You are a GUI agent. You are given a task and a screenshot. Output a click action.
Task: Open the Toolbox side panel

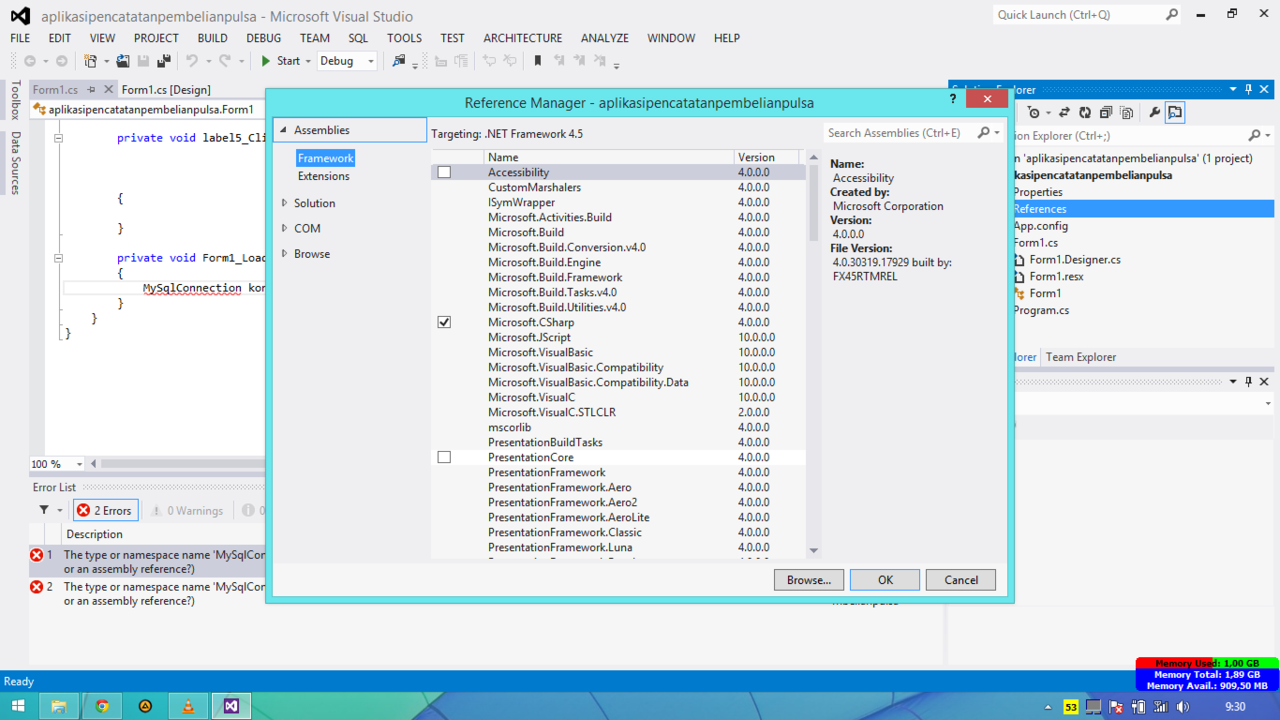click(15, 101)
